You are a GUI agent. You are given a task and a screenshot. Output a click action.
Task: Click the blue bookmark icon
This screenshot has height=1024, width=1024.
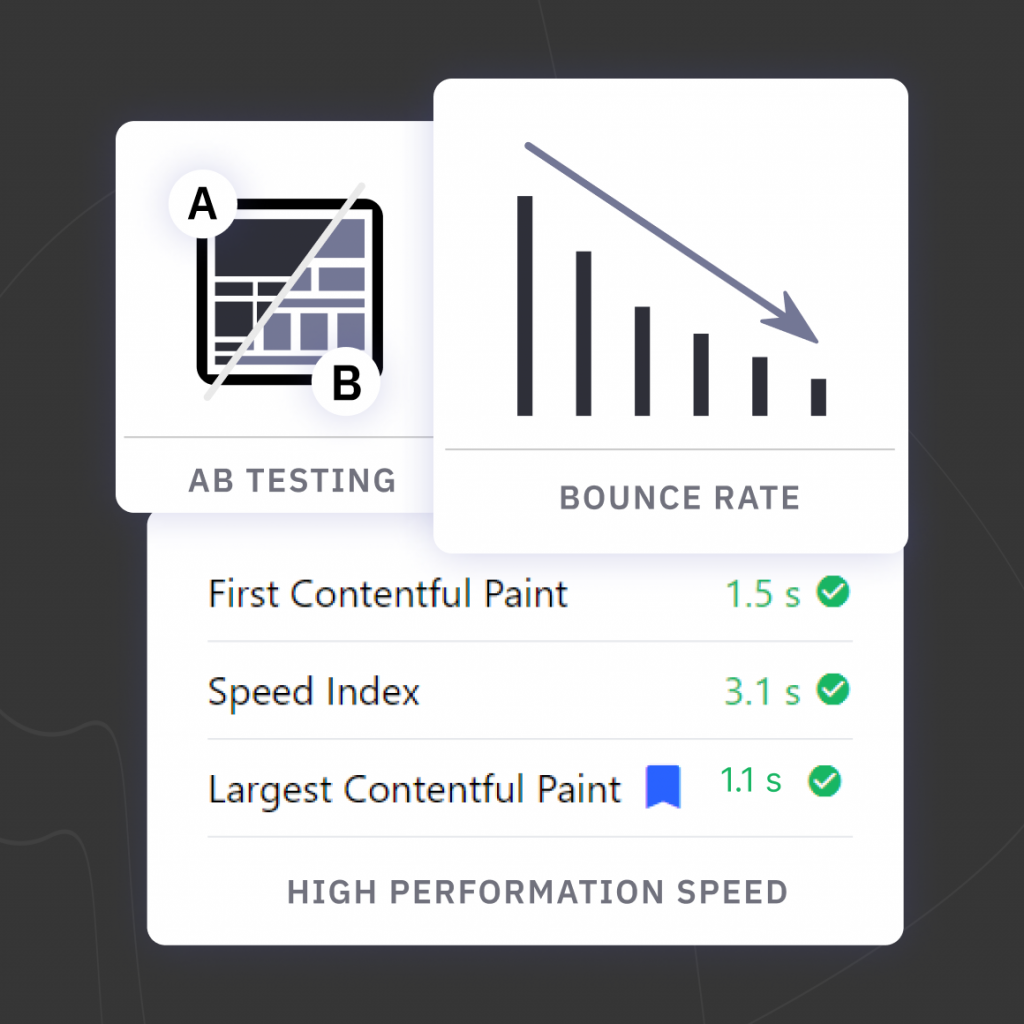663,787
